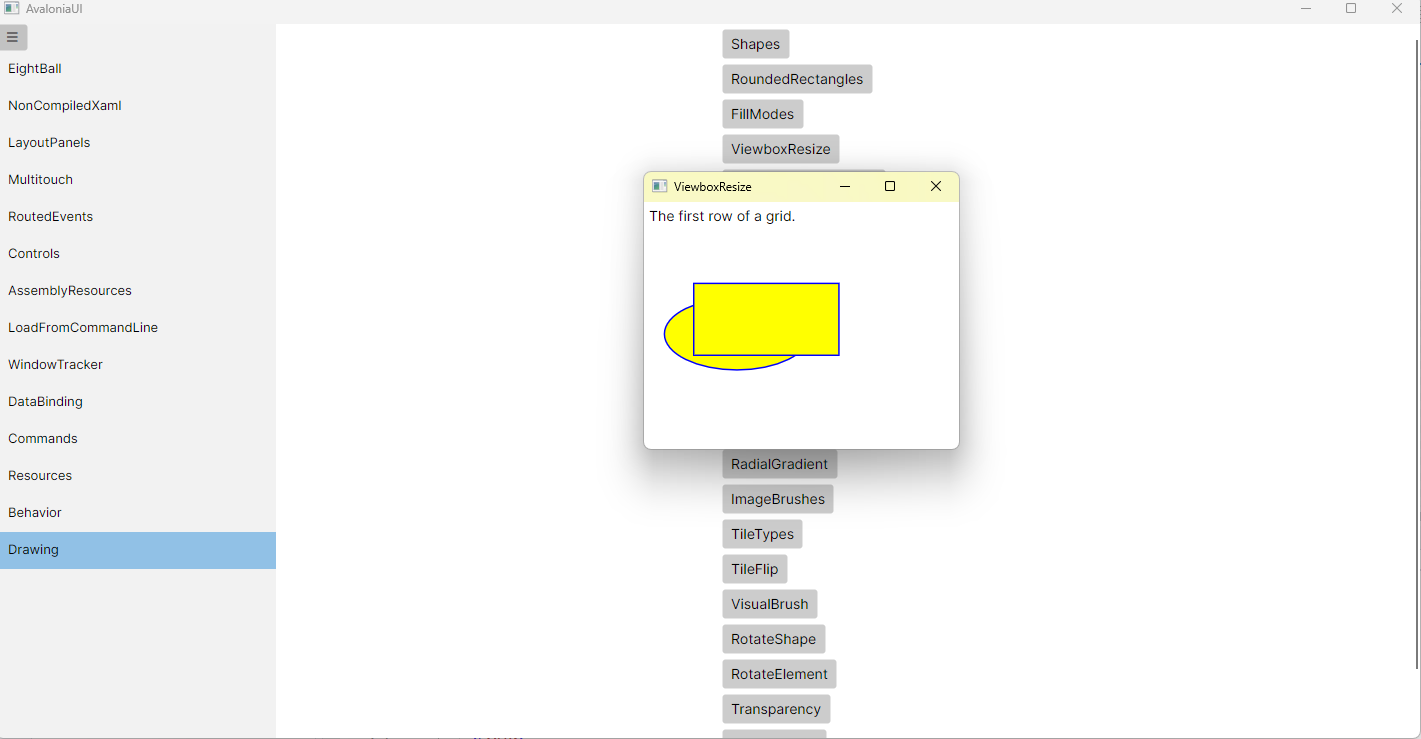Toggle the hamburger menu pane button
The image size is (1421, 739).
pos(13,38)
